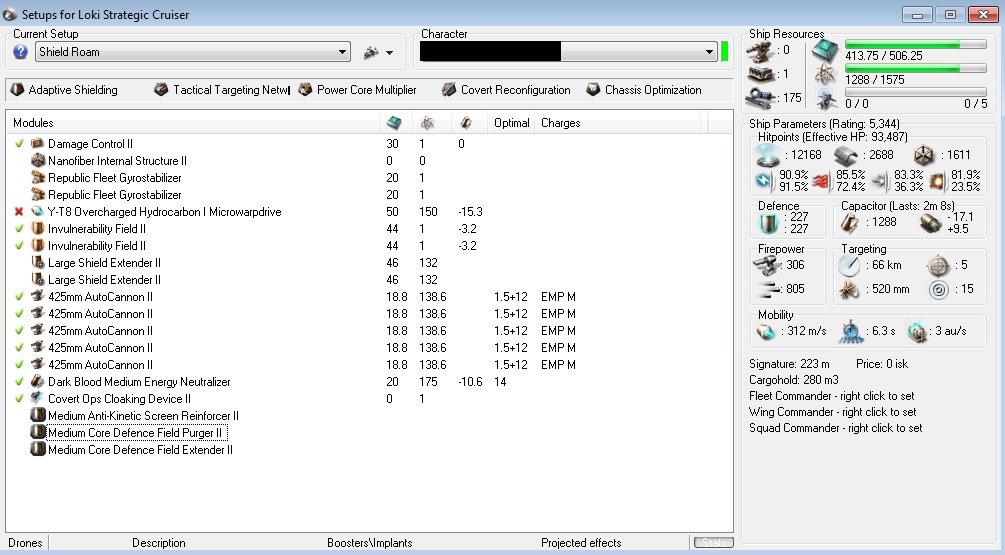Image resolution: width=1005 pixels, height=555 pixels.
Task: Toggle the first Invulnerability Field II checkmark
Action: pyautogui.click(x=19, y=229)
